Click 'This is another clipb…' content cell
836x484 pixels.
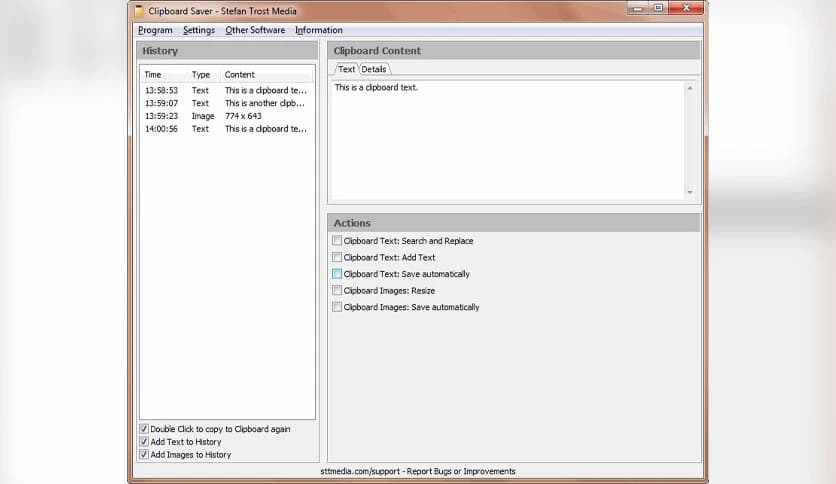264,103
